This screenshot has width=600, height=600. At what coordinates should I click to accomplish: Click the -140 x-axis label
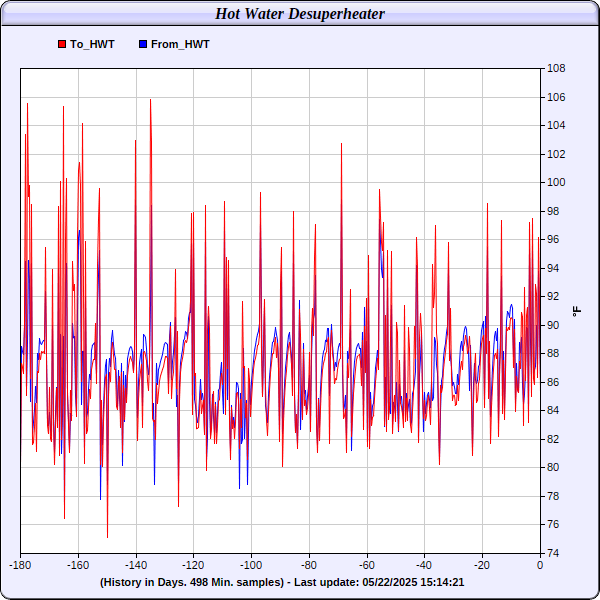coord(136,565)
